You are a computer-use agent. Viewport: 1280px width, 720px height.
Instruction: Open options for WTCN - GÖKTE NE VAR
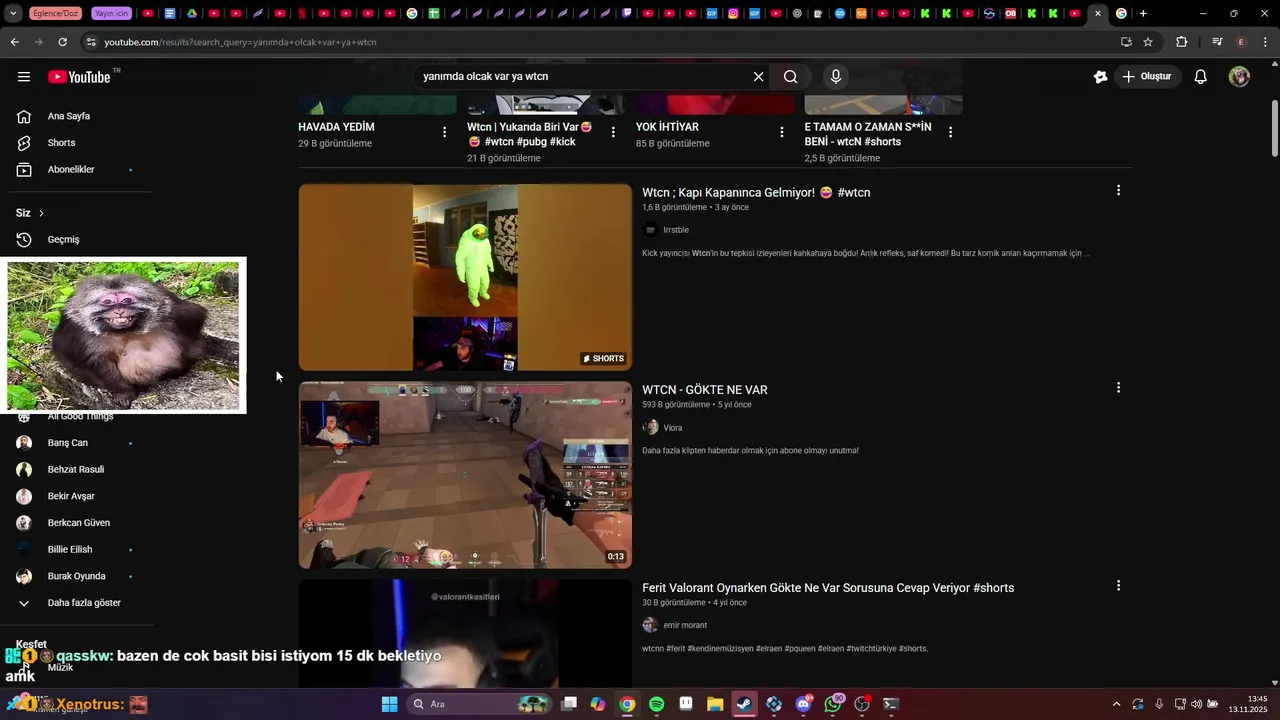pyautogui.click(x=1118, y=388)
